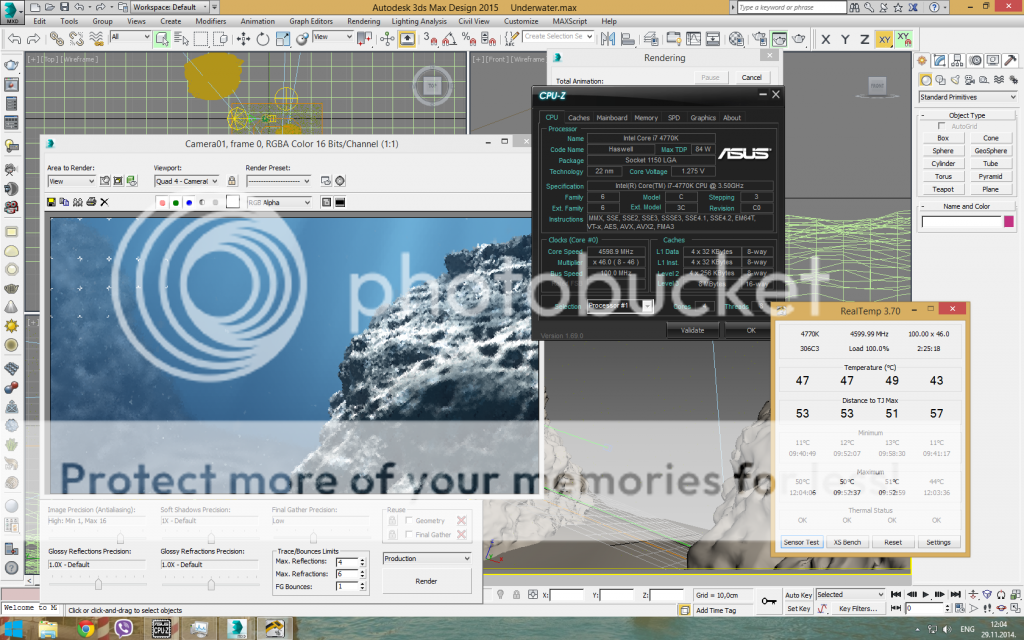Viewport: 1024px width, 640px height.
Task: Activate the Select Object tool
Action: click(162, 39)
